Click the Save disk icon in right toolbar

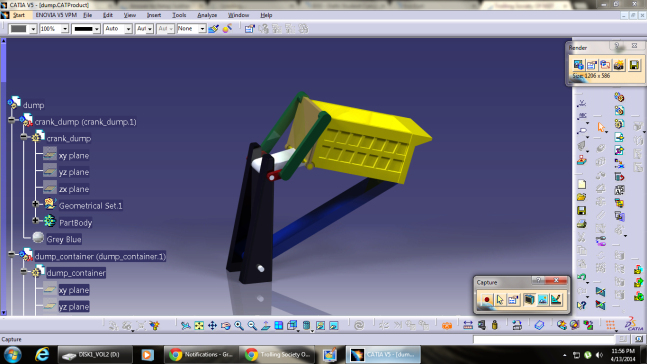581,211
